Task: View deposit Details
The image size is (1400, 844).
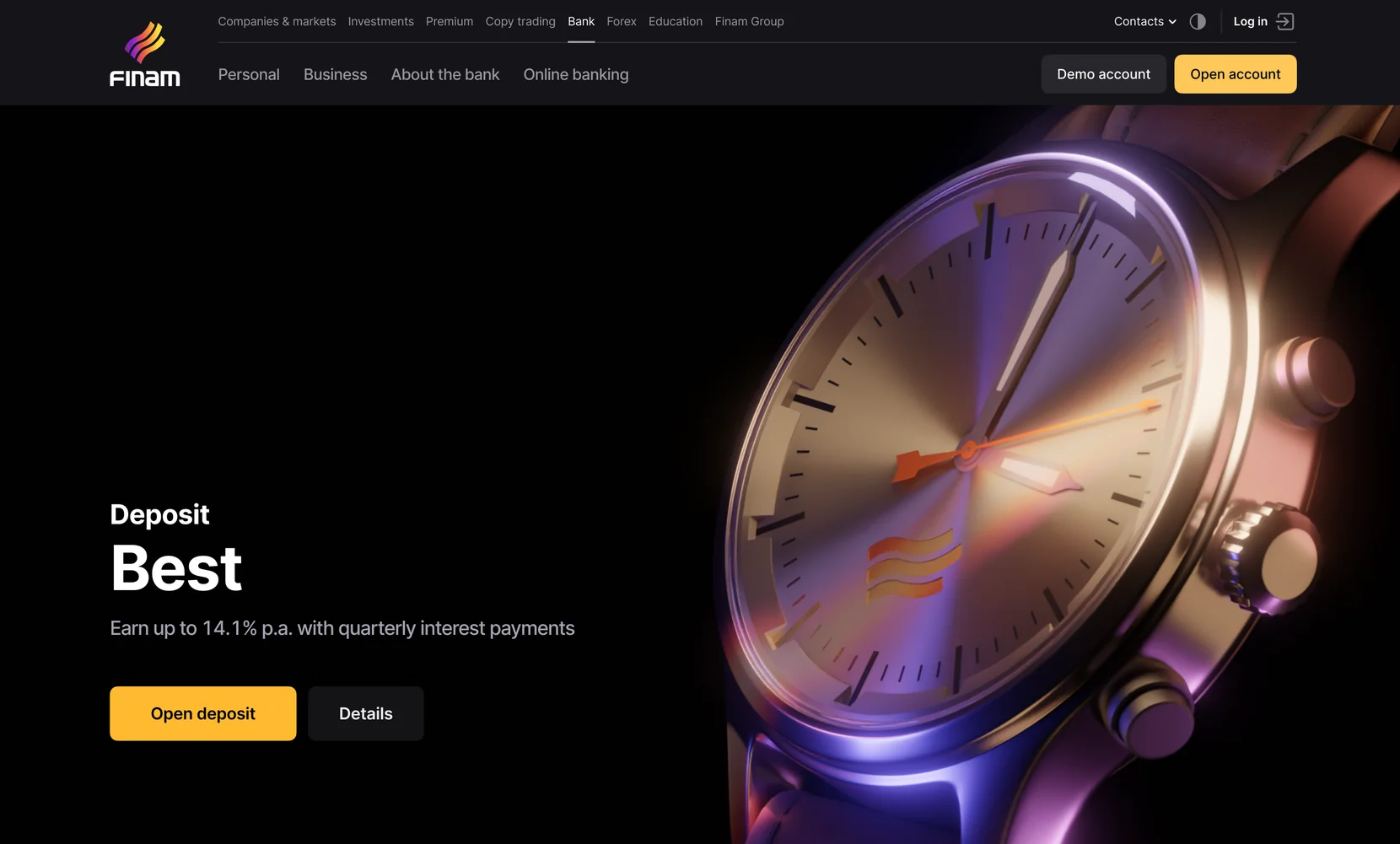Action: (366, 714)
